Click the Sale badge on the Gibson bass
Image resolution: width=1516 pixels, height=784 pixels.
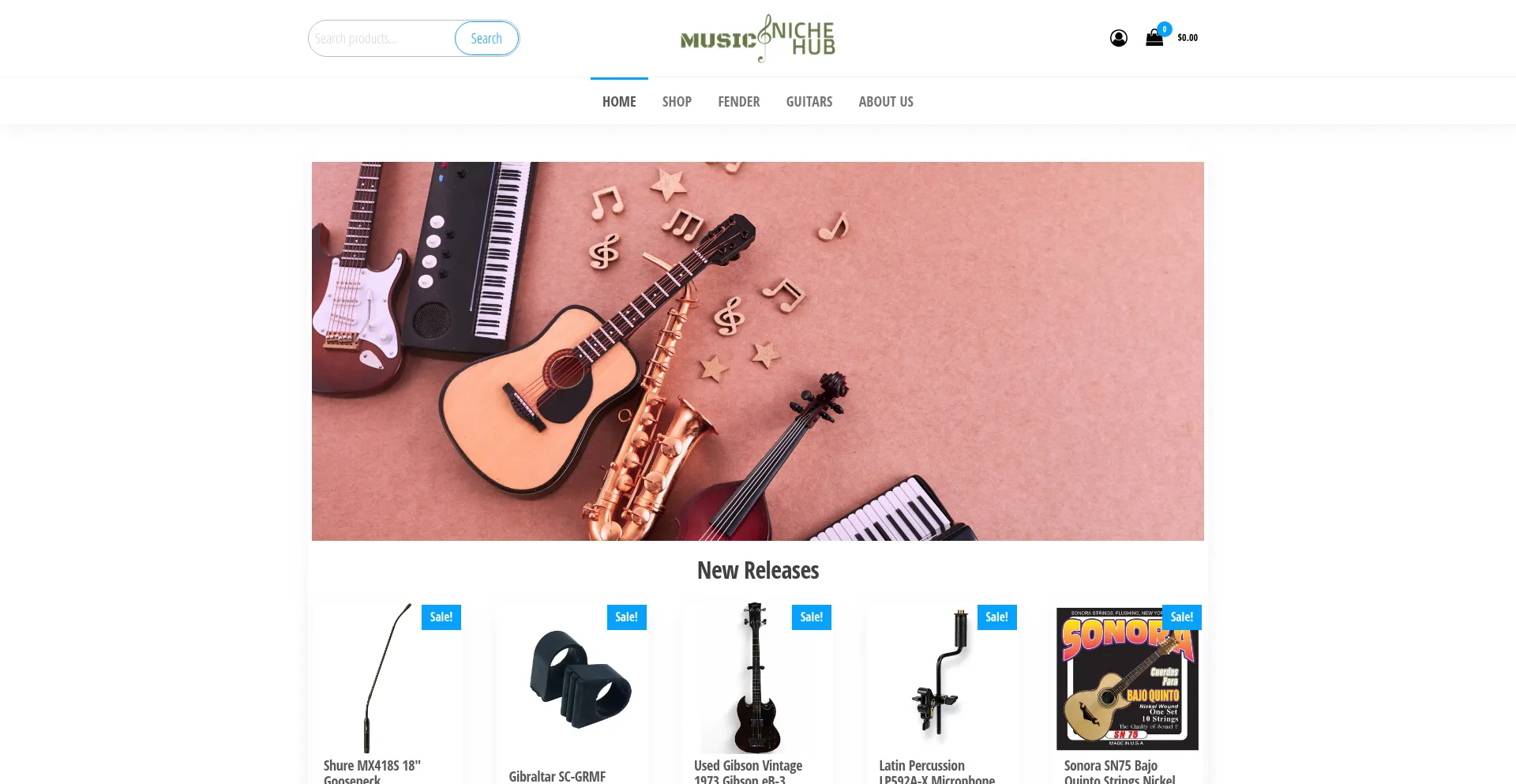click(x=812, y=617)
